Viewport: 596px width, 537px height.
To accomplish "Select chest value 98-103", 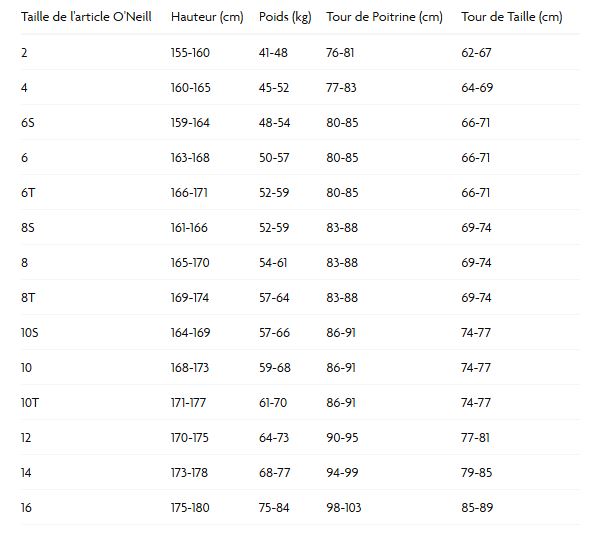I will point(344,507).
